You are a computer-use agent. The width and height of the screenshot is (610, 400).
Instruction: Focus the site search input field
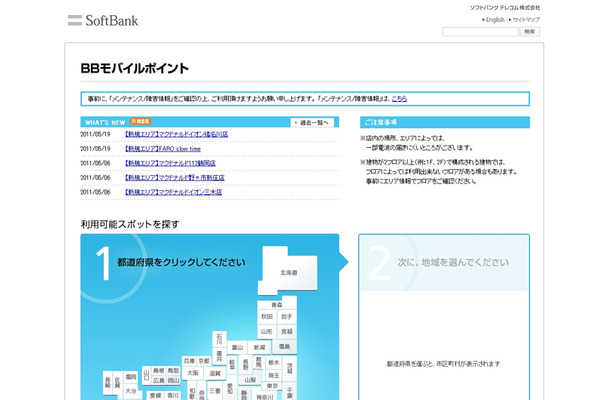pyautogui.click(x=480, y=32)
